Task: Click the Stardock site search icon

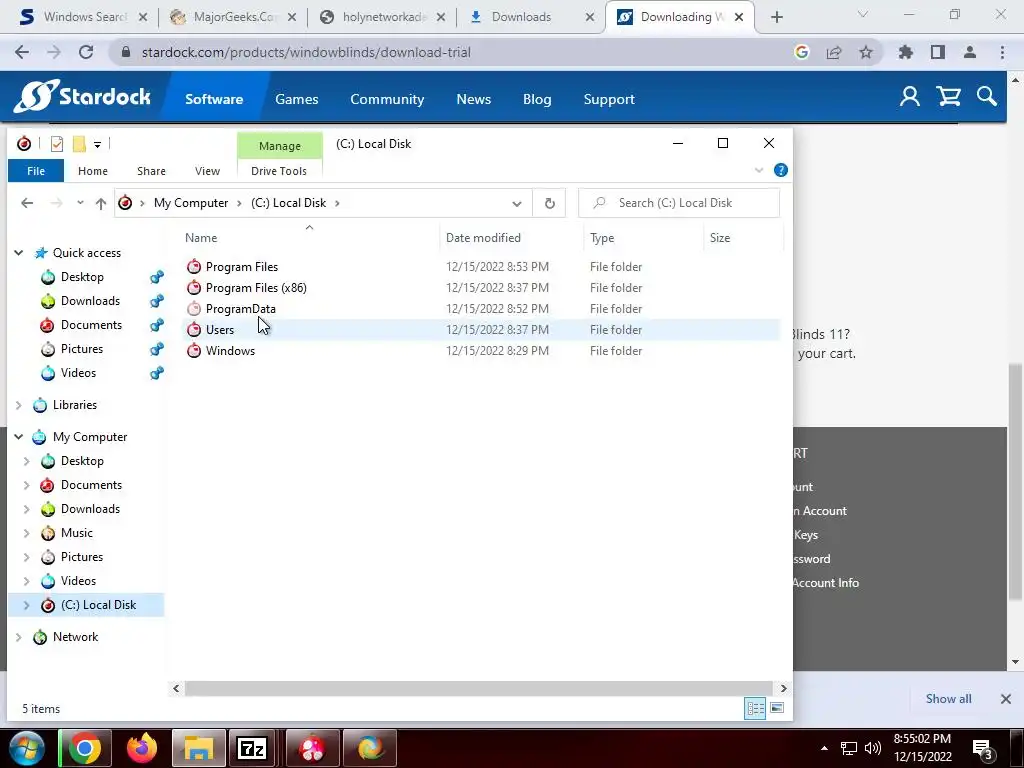Action: pyautogui.click(x=987, y=97)
